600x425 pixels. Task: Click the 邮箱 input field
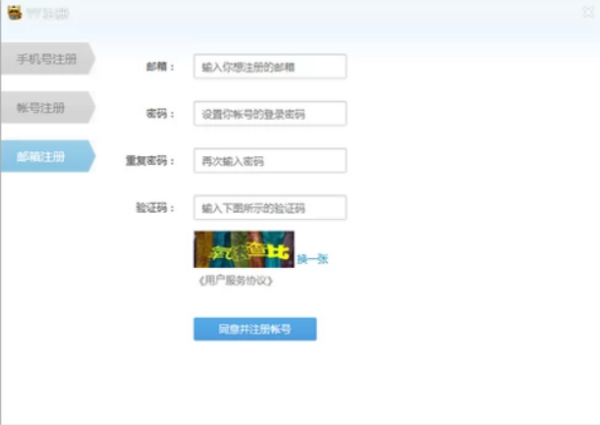(270, 67)
